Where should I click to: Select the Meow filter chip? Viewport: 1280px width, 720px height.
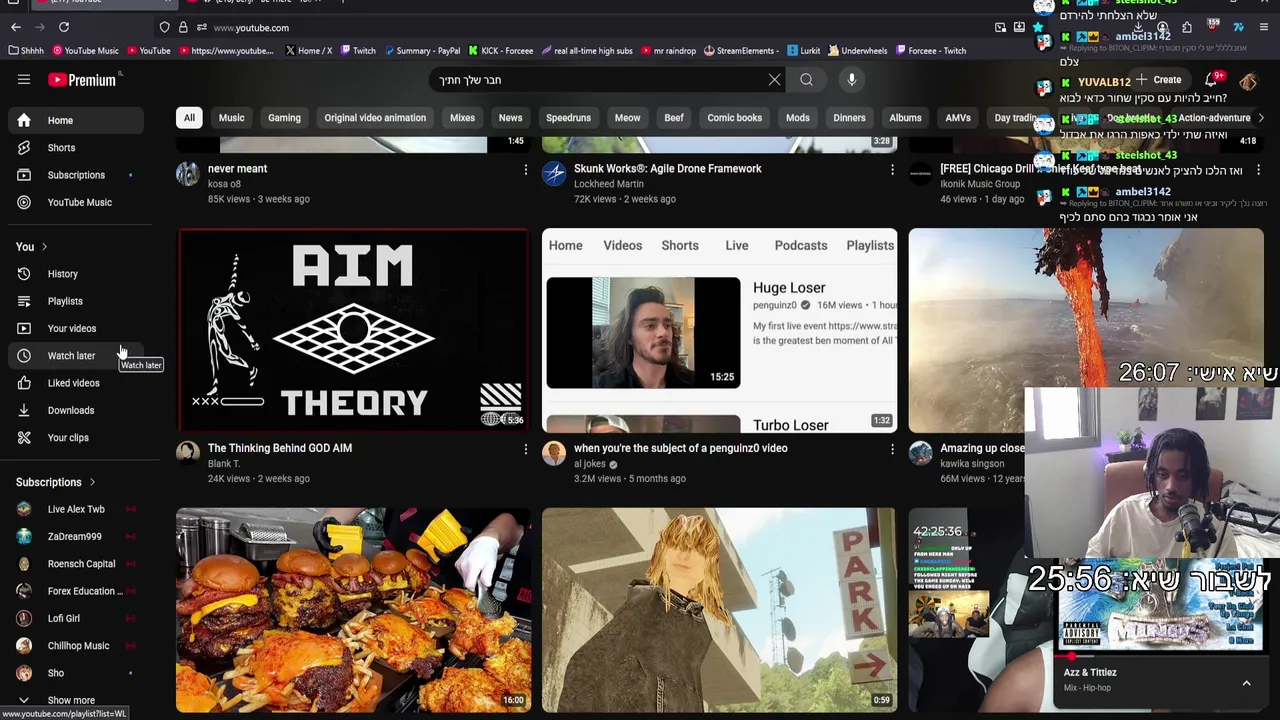point(627,118)
